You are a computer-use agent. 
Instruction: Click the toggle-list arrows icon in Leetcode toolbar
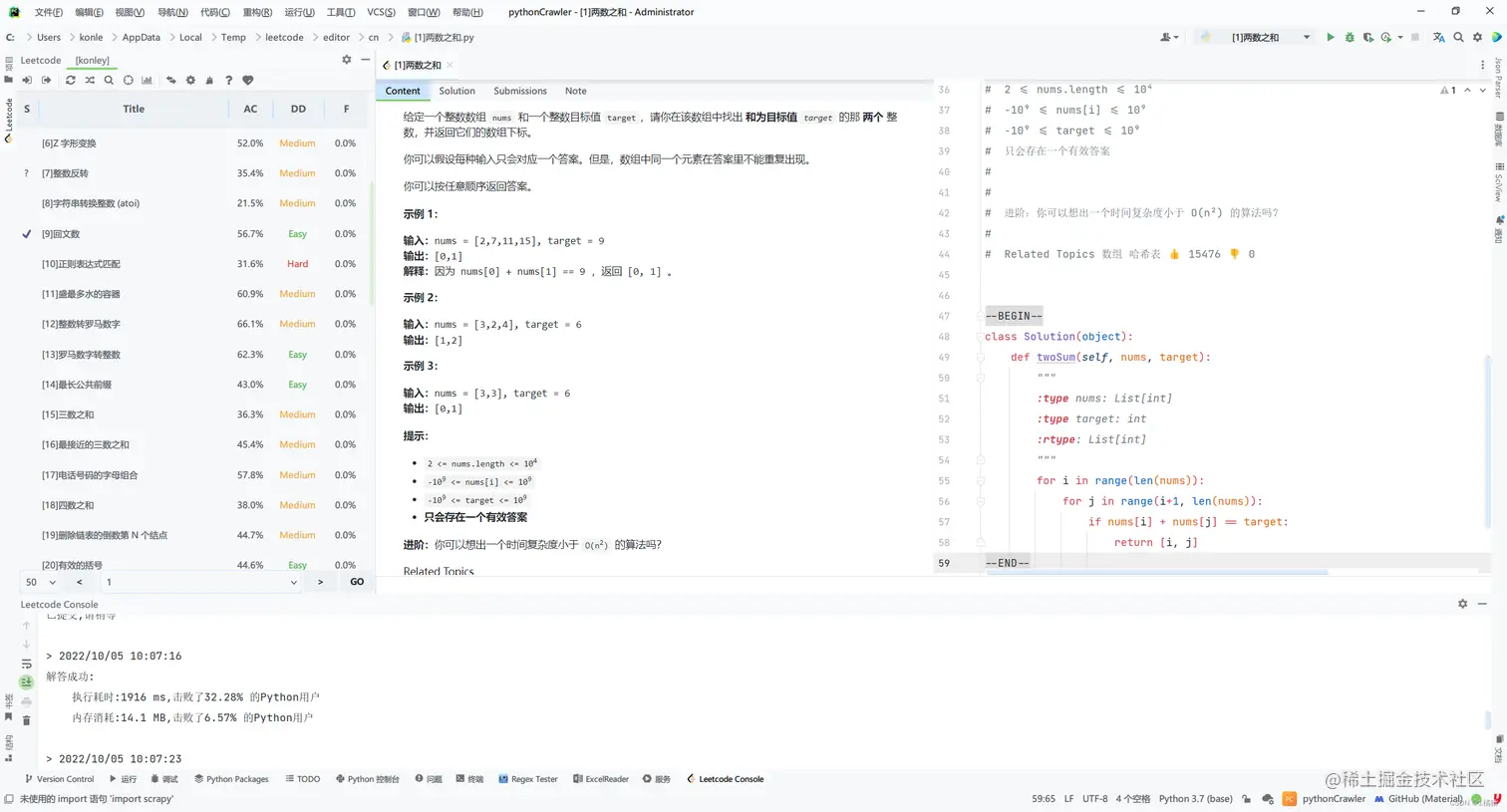tap(171, 80)
